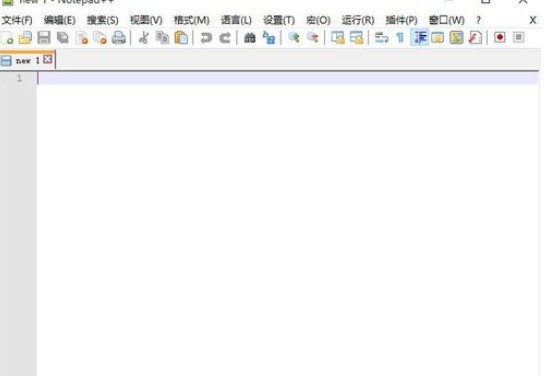Screen dimensions: 549x376
Task: Open the 设置(T) menu
Action: coord(279,20)
